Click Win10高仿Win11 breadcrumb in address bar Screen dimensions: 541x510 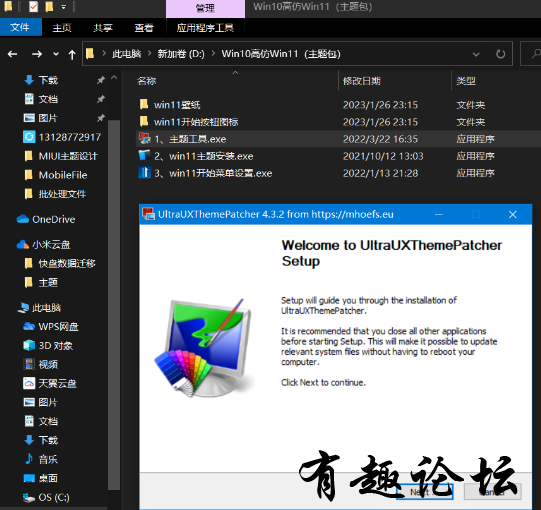tap(281, 54)
